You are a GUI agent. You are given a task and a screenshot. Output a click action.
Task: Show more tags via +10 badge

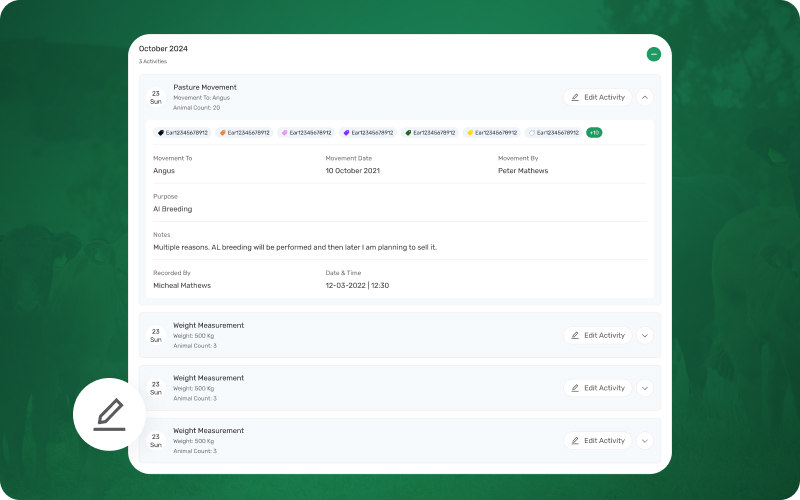click(594, 132)
